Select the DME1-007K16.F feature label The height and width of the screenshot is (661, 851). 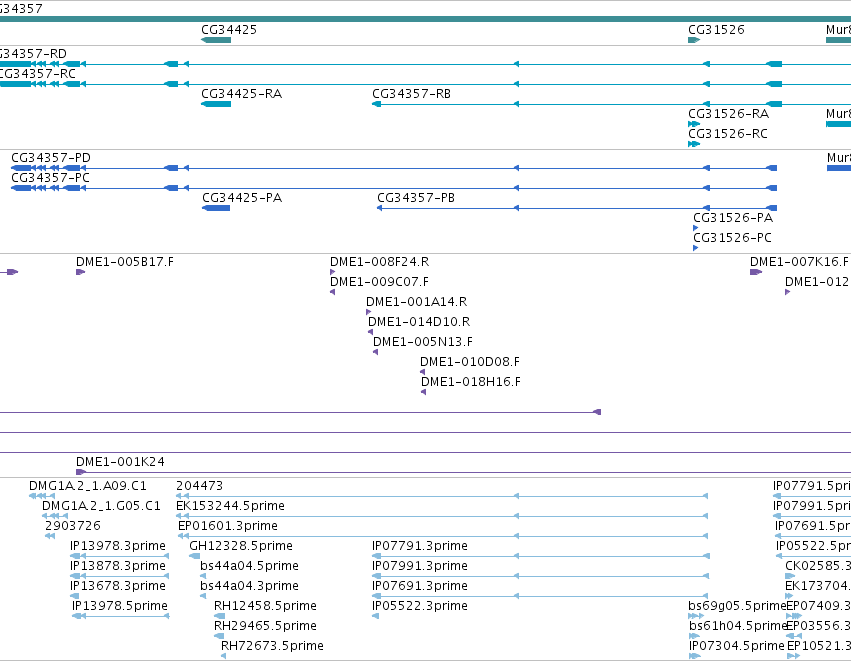(799, 262)
